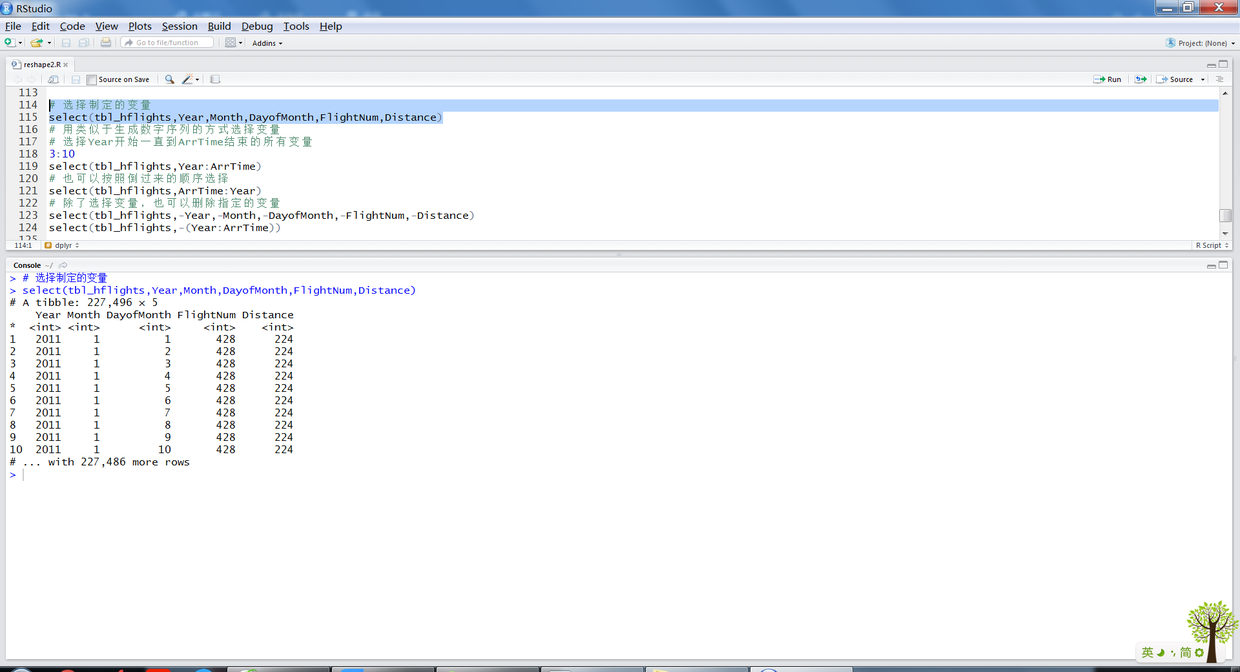
Task: Click the New File icon
Action: coord(9,43)
